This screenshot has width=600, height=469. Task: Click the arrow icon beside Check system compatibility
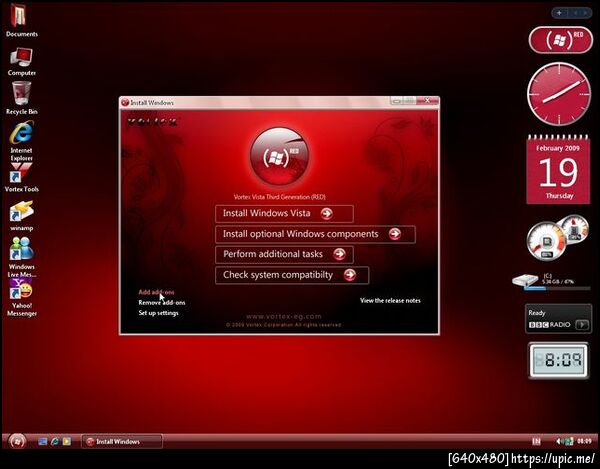point(349,275)
